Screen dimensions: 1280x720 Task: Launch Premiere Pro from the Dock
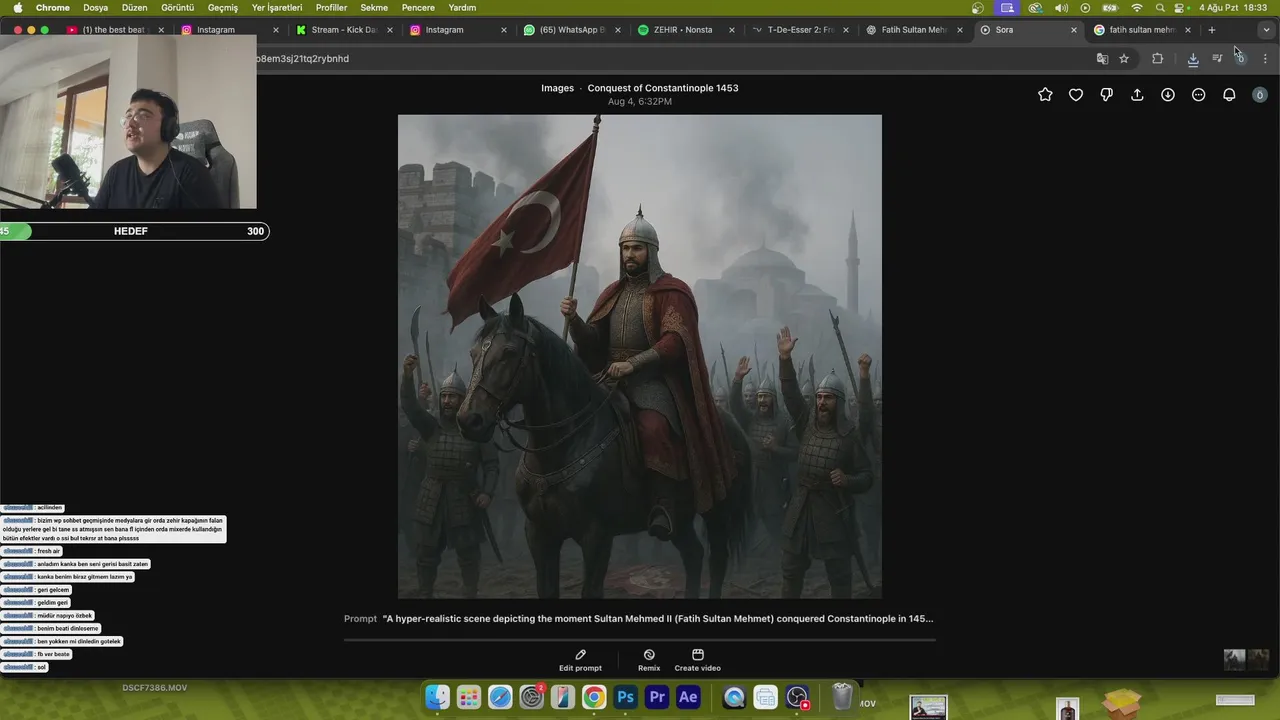pyautogui.click(x=657, y=697)
